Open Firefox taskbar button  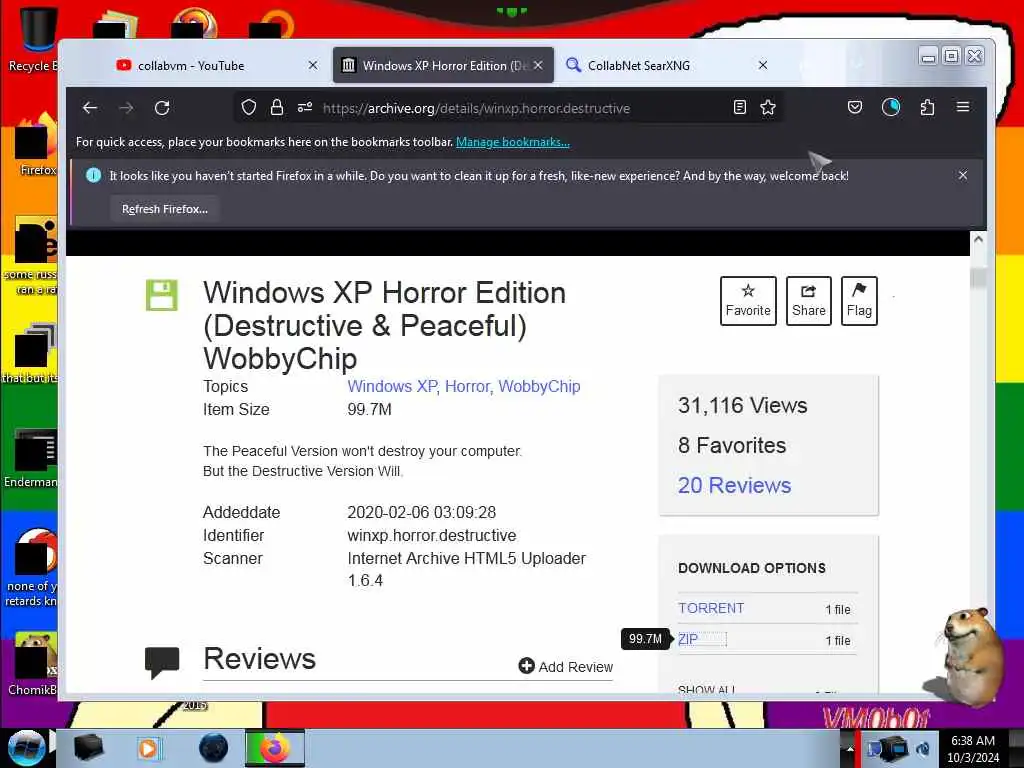point(275,748)
